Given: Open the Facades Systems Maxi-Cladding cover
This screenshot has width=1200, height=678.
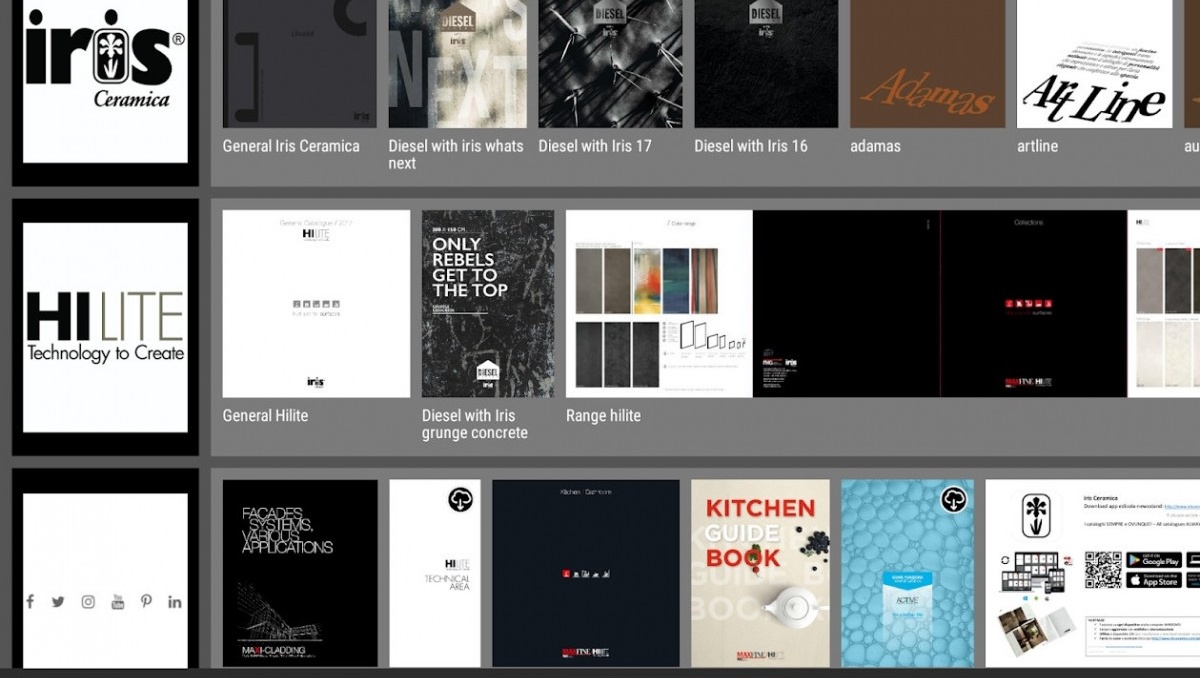Looking at the screenshot, I should (x=300, y=573).
